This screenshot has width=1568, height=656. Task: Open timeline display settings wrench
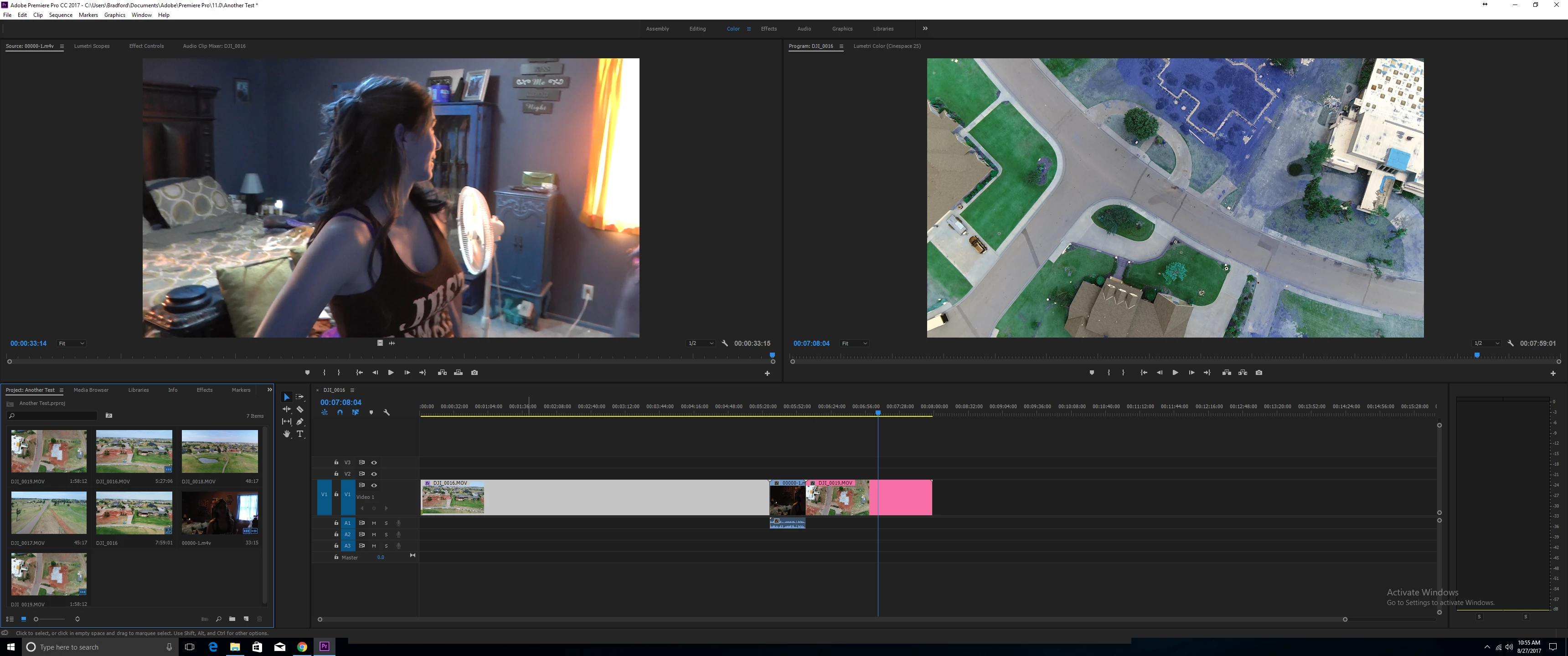tap(387, 413)
